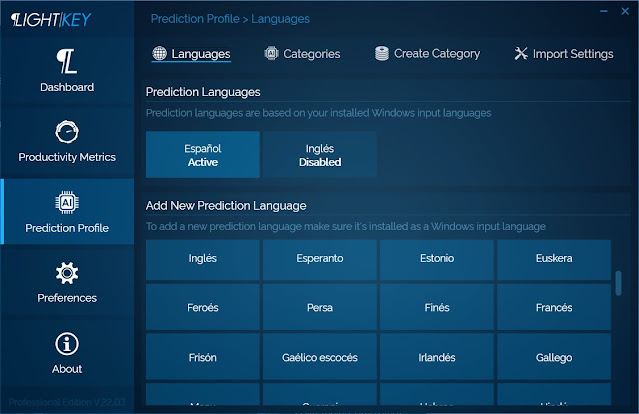Select the Francés language tile
The width and height of the screenshot is (639, 414).
pyautogui.click(x=554, y=307)
